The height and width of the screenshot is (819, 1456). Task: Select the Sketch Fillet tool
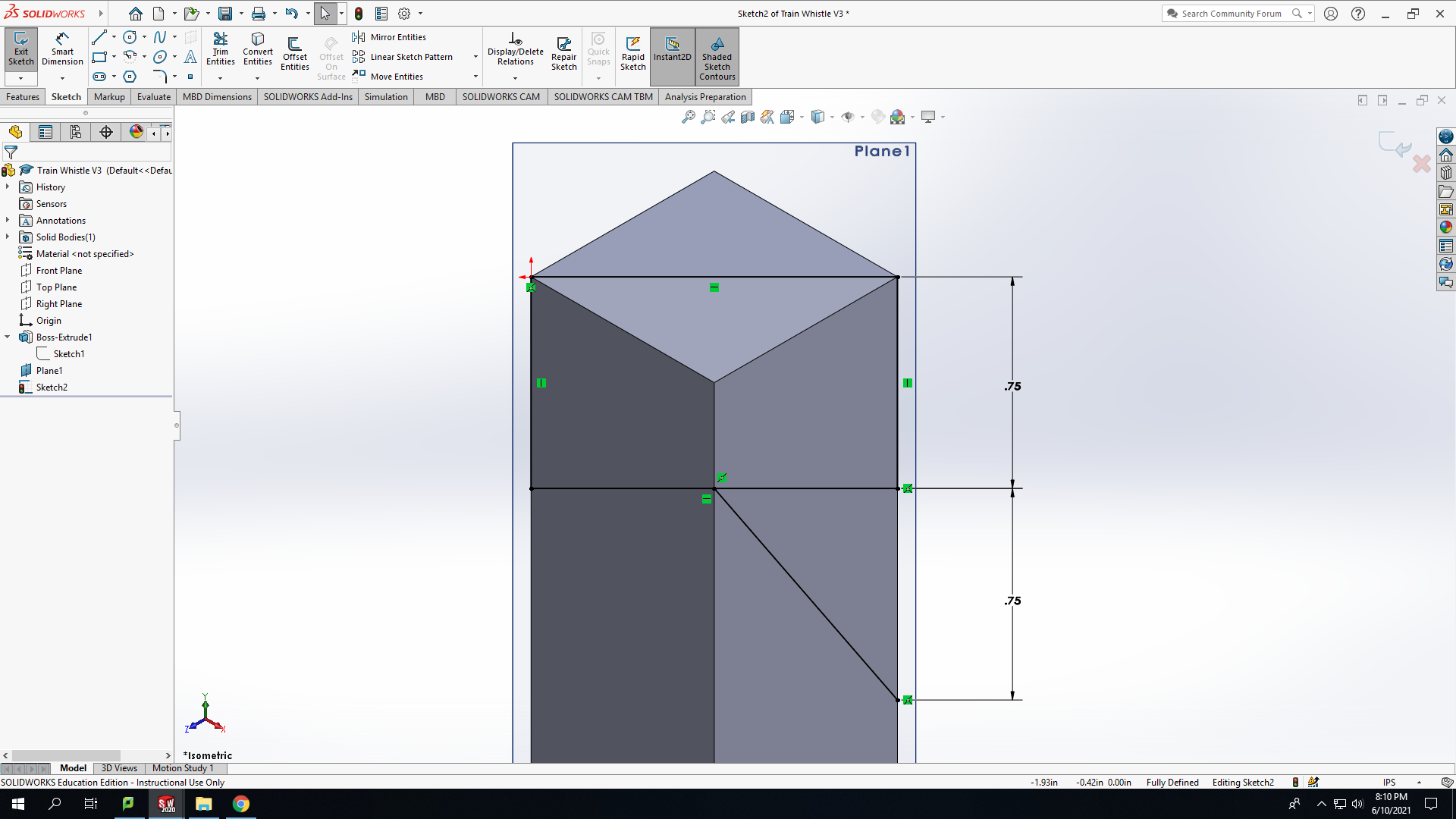160,77
